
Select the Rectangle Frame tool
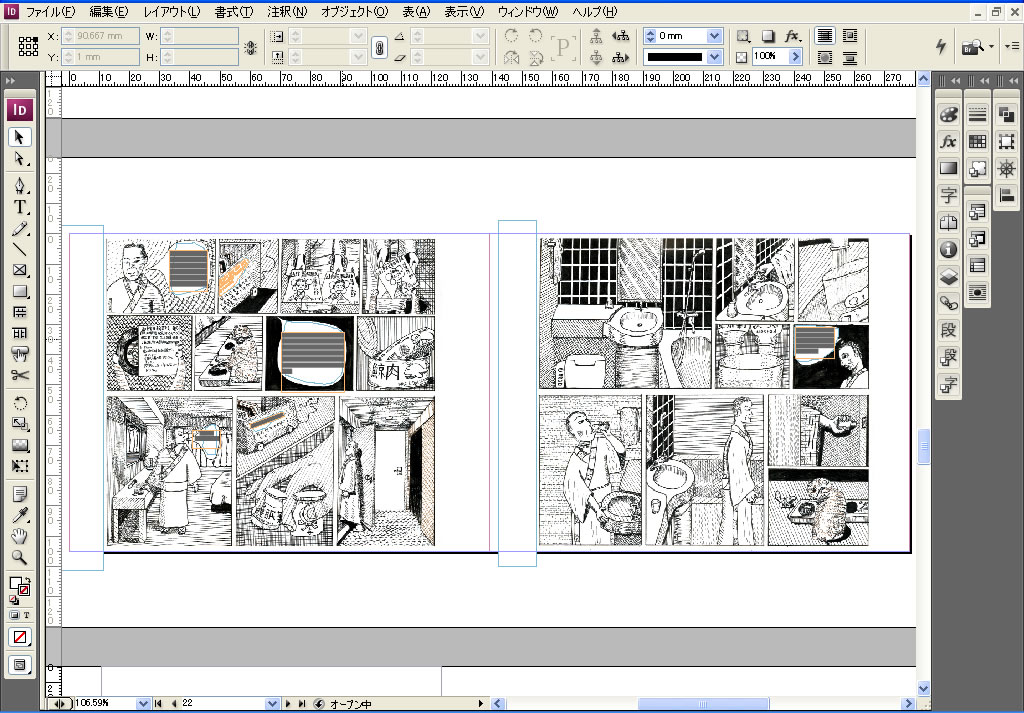tap(20, 270)
